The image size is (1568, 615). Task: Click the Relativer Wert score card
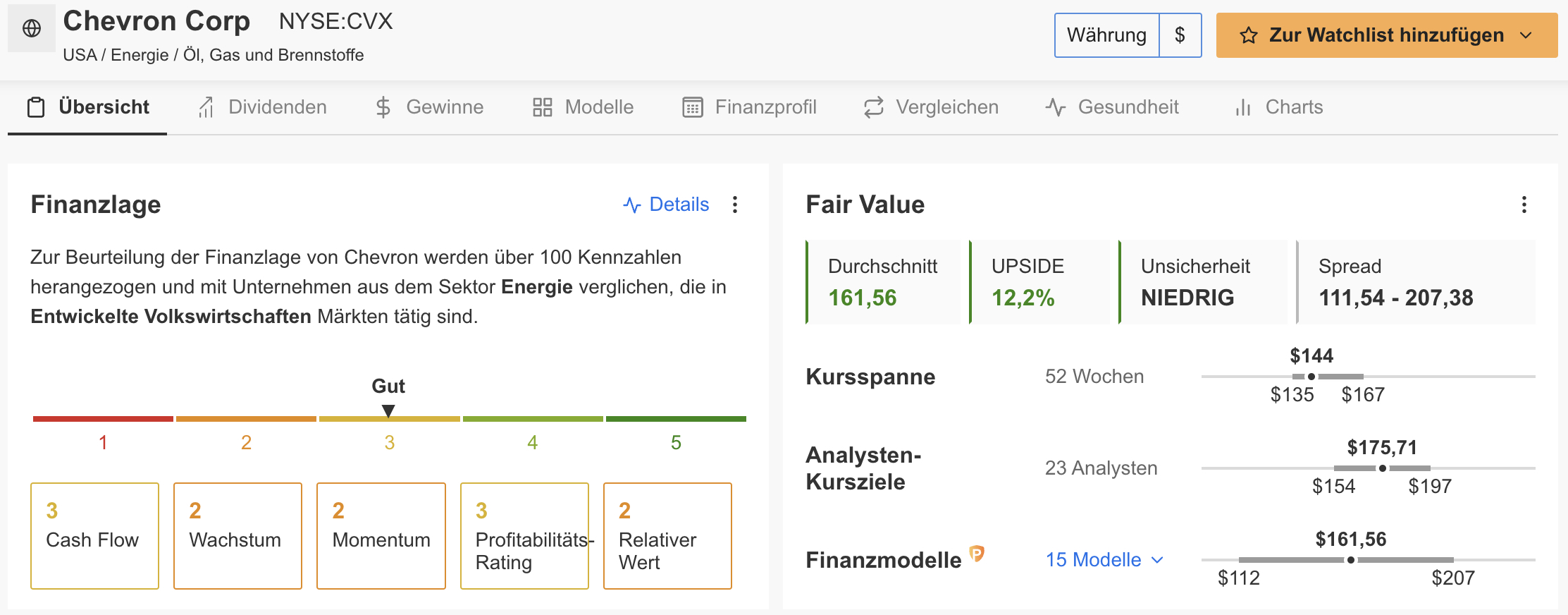[x=667, y=536]
